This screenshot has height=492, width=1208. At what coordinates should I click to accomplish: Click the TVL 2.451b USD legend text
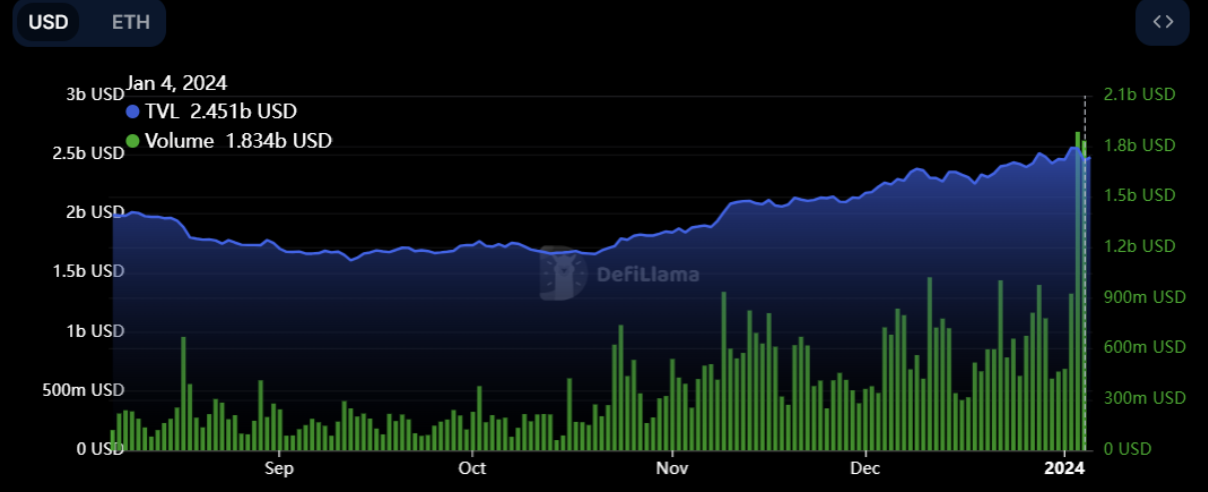[220, 112]
